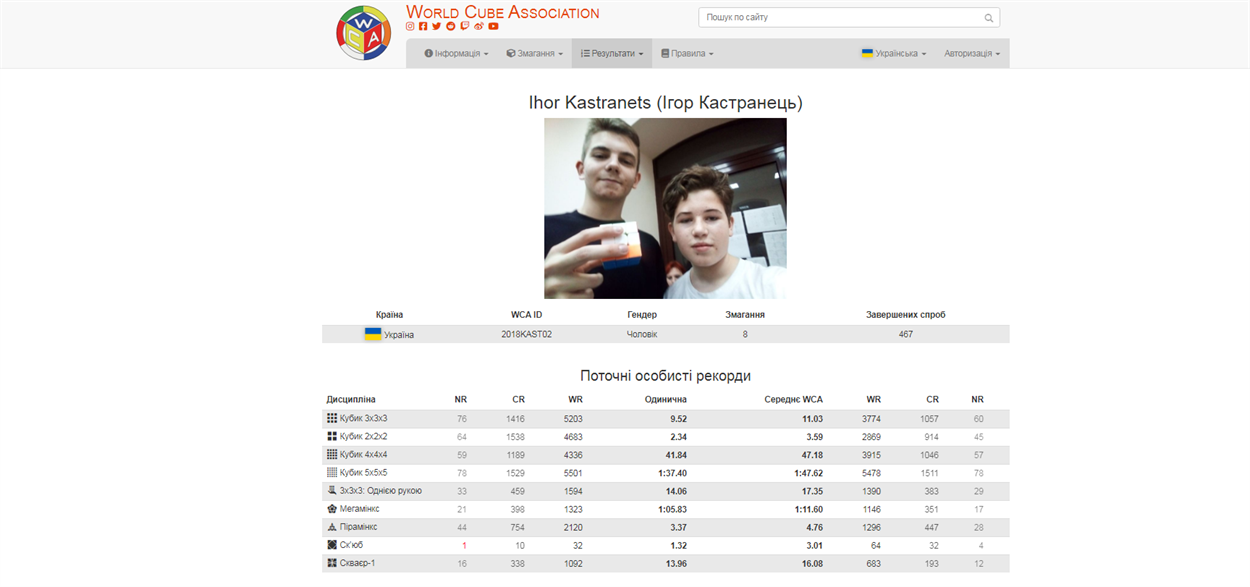Open the WCA Twitch icon
Screen dimensions: 1250x587
pos(465,26)
